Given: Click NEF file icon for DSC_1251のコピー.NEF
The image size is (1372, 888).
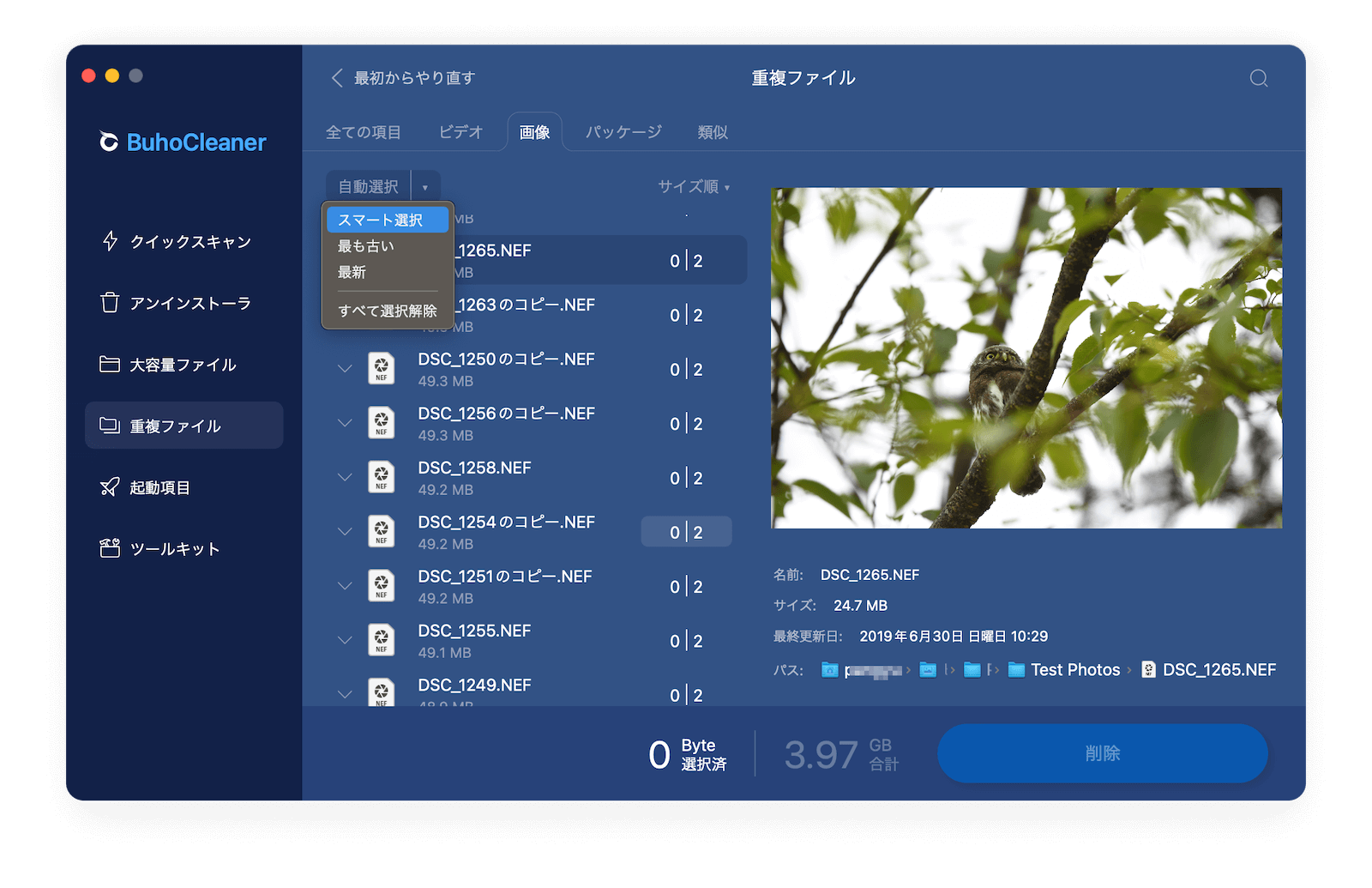Looking at the screenshot, I should (382, 585).
